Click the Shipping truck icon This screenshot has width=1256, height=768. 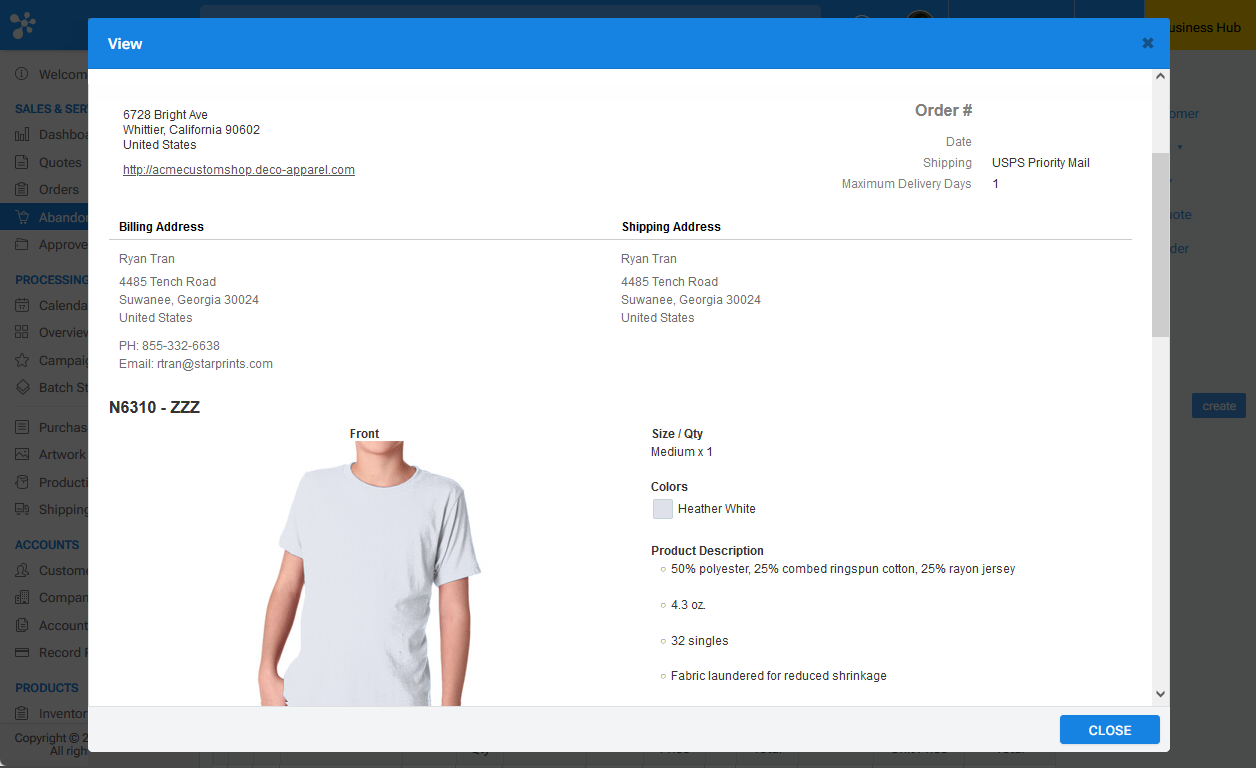(x=22, y=509)
